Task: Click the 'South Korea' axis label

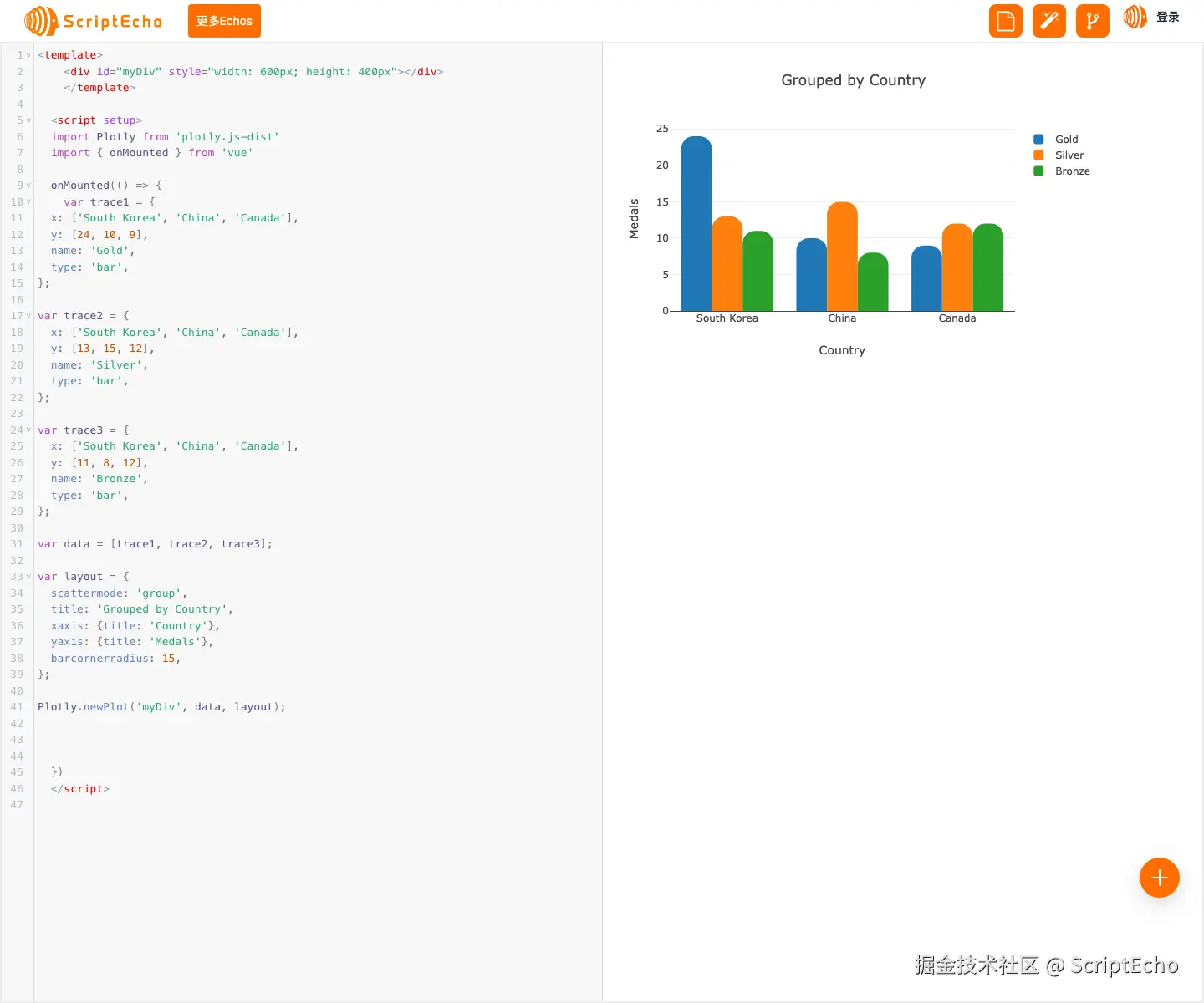Action: pyautogui.click(x=727, y=318)
